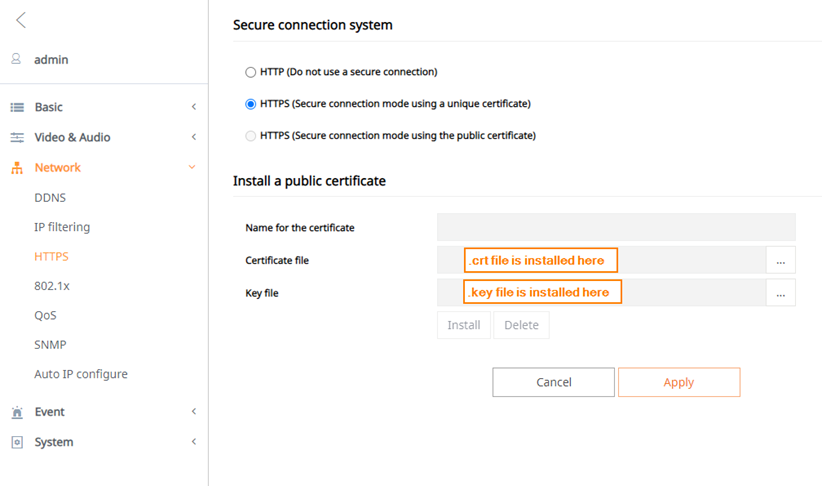The width and height of the screenshot is (822, 486).
Task: Browse for the certificate file
Action: (x=781, y=260)
